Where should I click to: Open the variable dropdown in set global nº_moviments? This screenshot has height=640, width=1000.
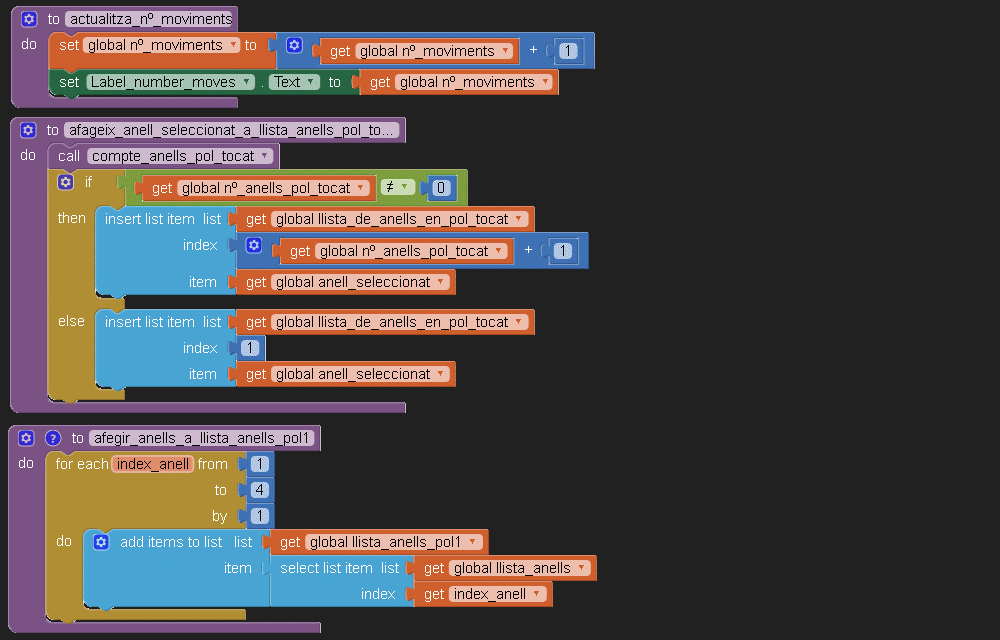pos(233,45)
